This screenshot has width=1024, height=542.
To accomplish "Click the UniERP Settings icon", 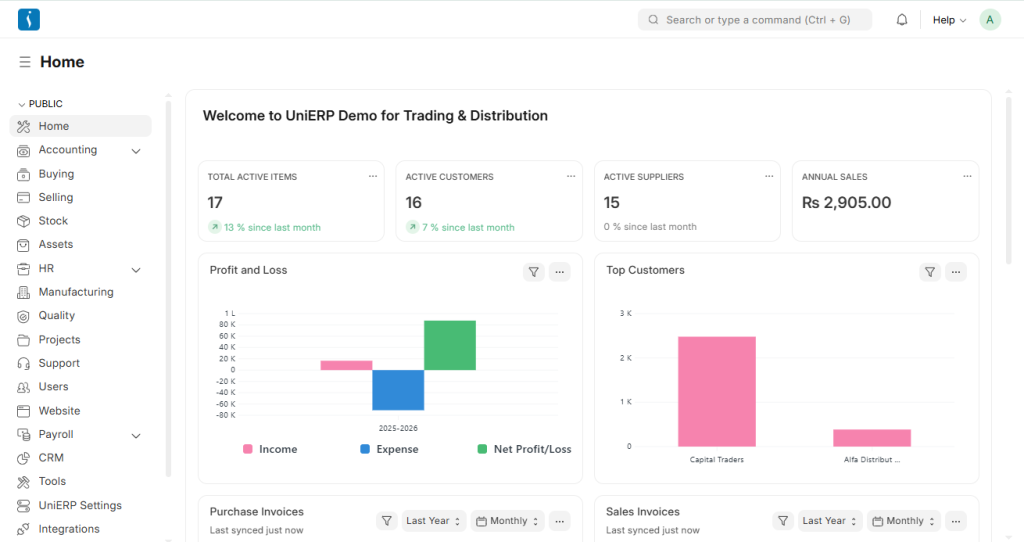I will click(24, 506).
